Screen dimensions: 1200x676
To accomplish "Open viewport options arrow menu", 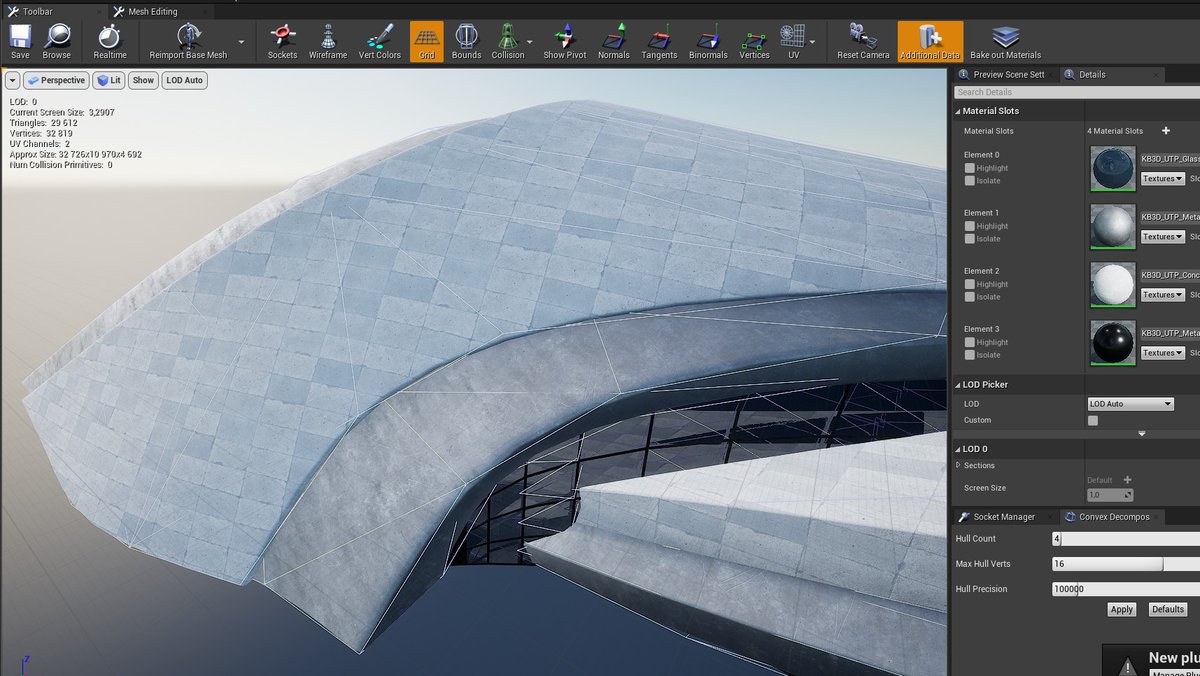I will pyautogui.click(x=12, y=80).
